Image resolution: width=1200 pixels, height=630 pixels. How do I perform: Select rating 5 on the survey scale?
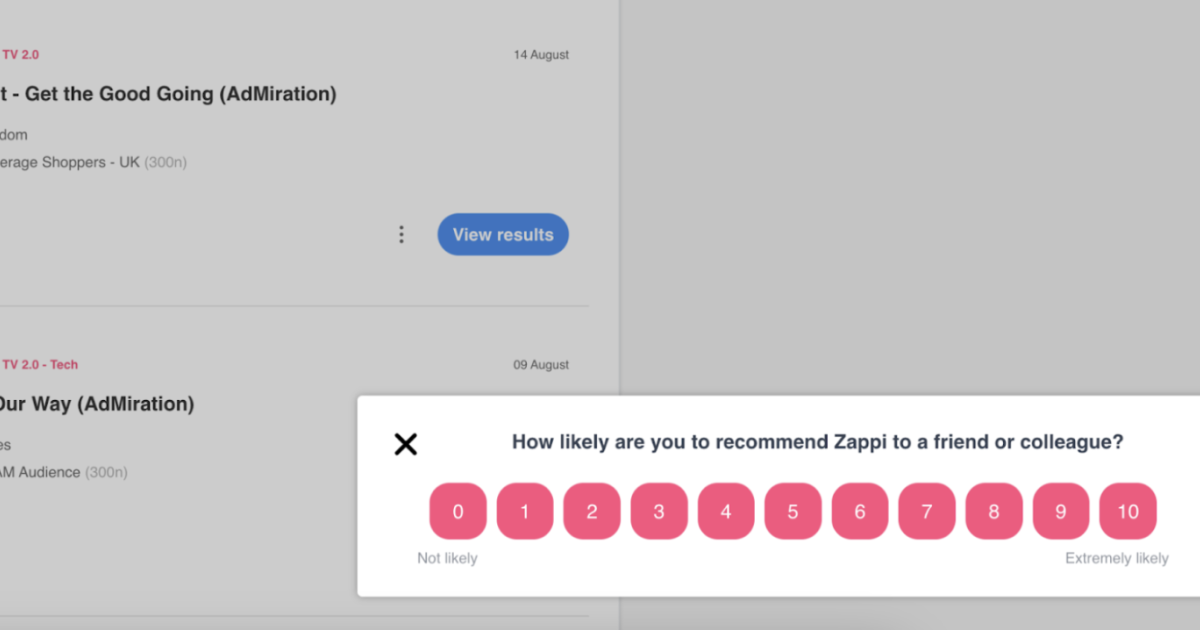pyautogui.click(x=792, y=511)
